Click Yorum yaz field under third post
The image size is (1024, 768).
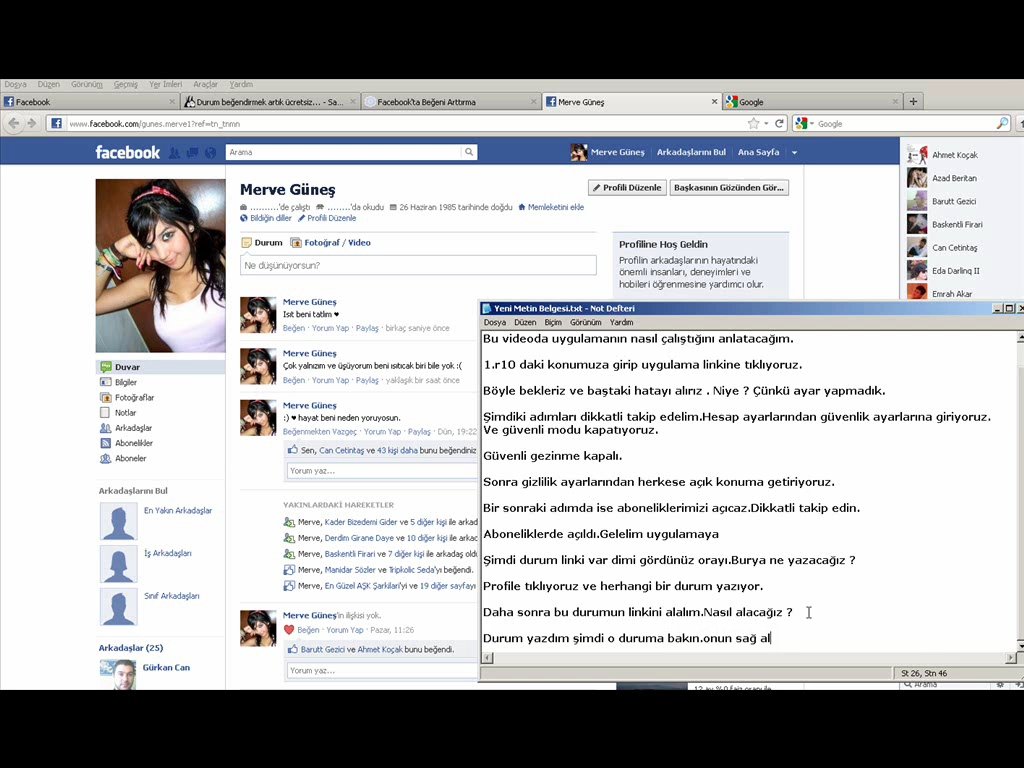pyautogui.click(x=383, y=470)
